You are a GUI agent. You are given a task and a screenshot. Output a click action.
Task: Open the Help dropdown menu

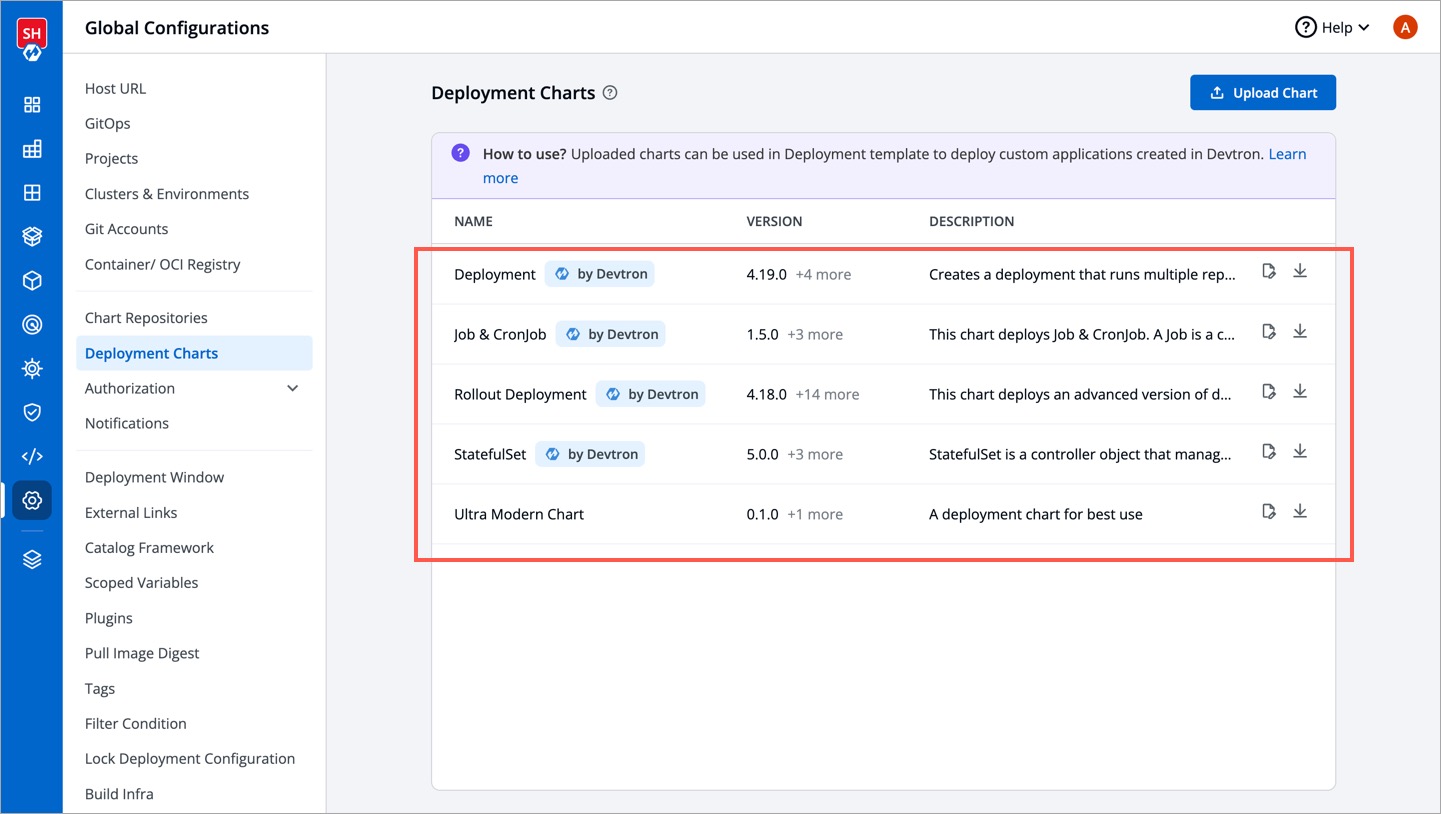point(1332,28)
